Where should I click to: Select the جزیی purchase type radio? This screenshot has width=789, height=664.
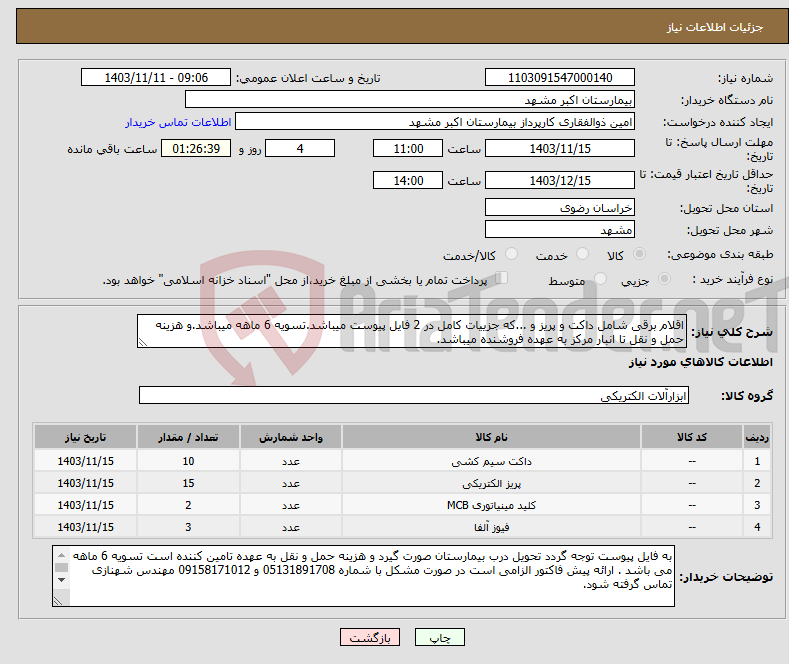[x=664, y=278]
